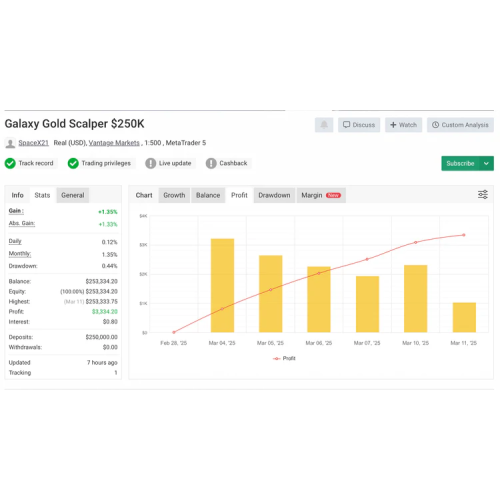Click the Mar 04 profit bar
500x500 pixels.
pyautogui.click(x=222, y=285)
